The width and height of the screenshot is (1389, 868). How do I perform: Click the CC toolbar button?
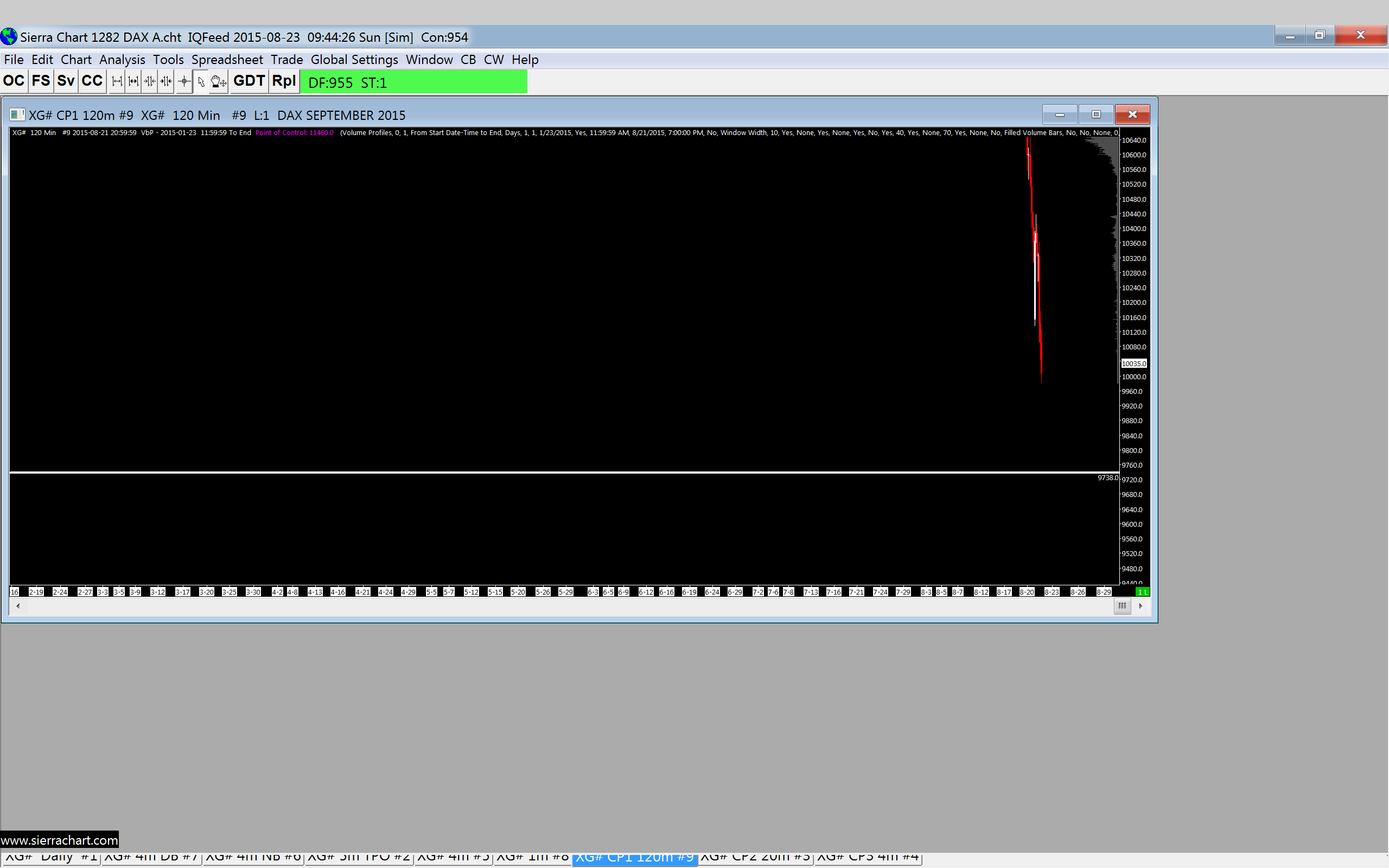[x=92, y=81]
